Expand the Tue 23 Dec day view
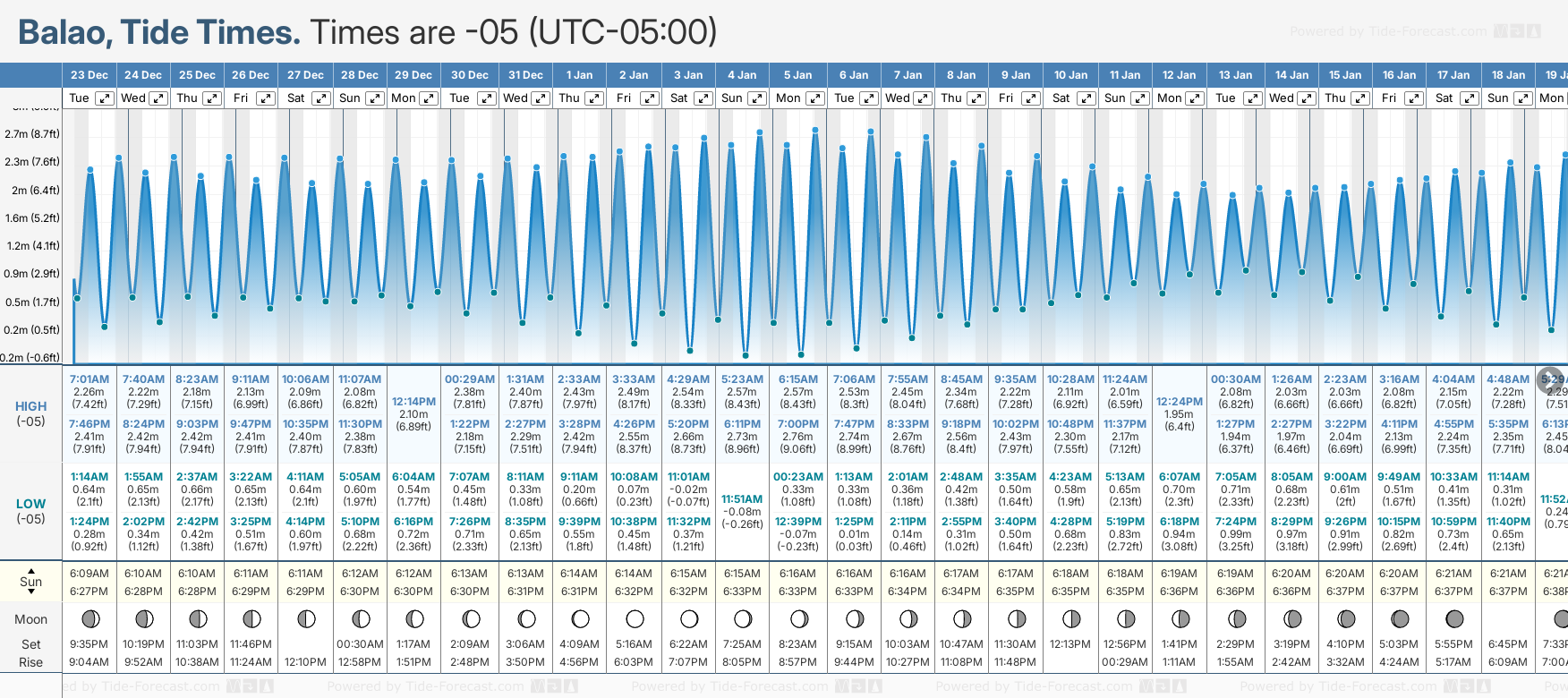The image size is (1568, 698). 105,98
